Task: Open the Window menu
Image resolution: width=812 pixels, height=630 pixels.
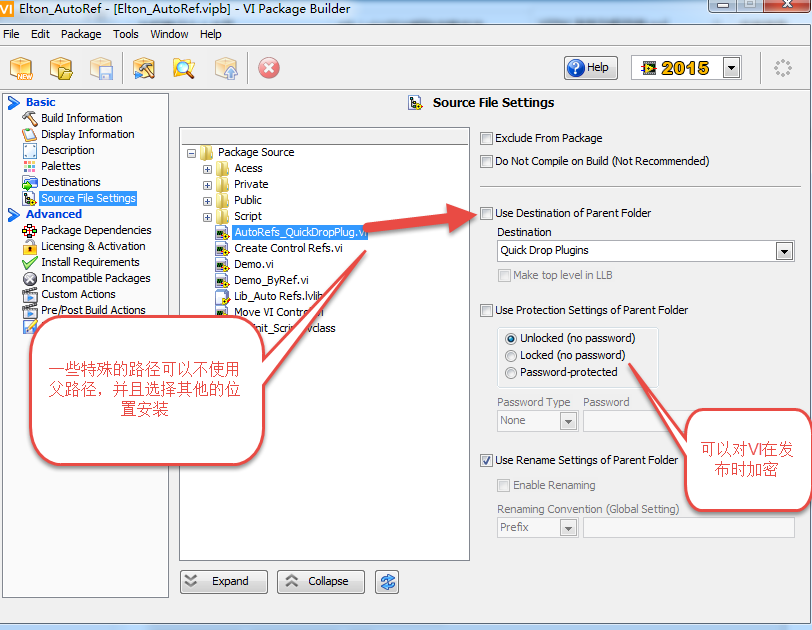Action: (x=169, y=34)
